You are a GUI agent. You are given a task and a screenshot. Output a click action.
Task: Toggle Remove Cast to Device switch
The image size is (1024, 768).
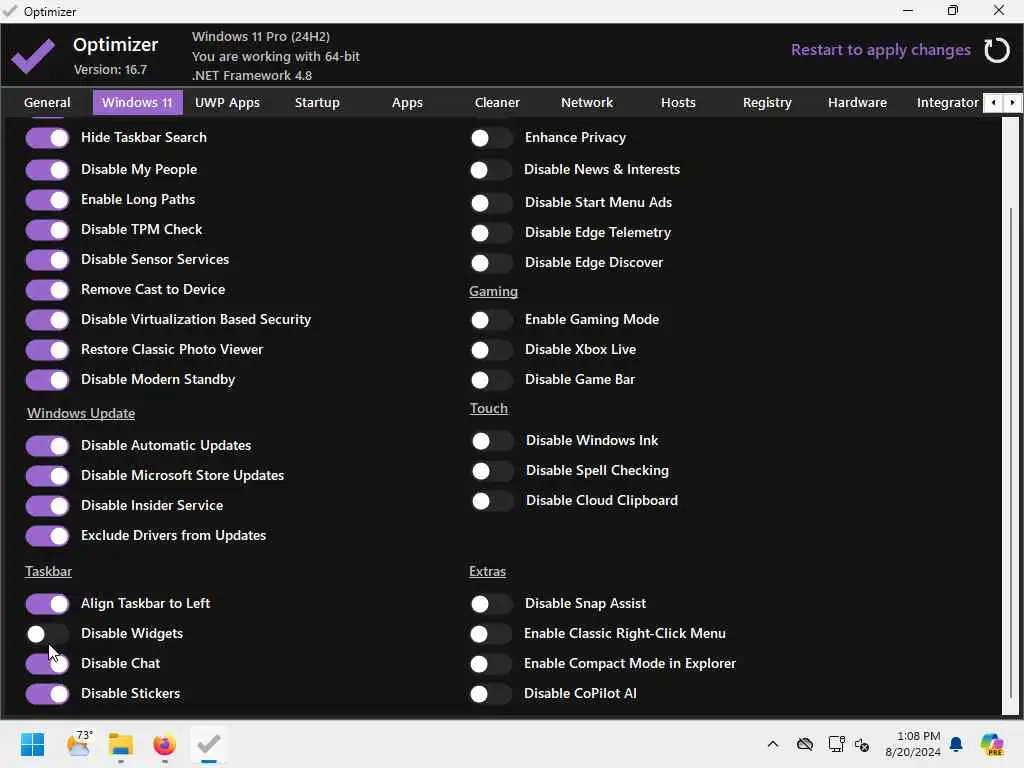47,290
